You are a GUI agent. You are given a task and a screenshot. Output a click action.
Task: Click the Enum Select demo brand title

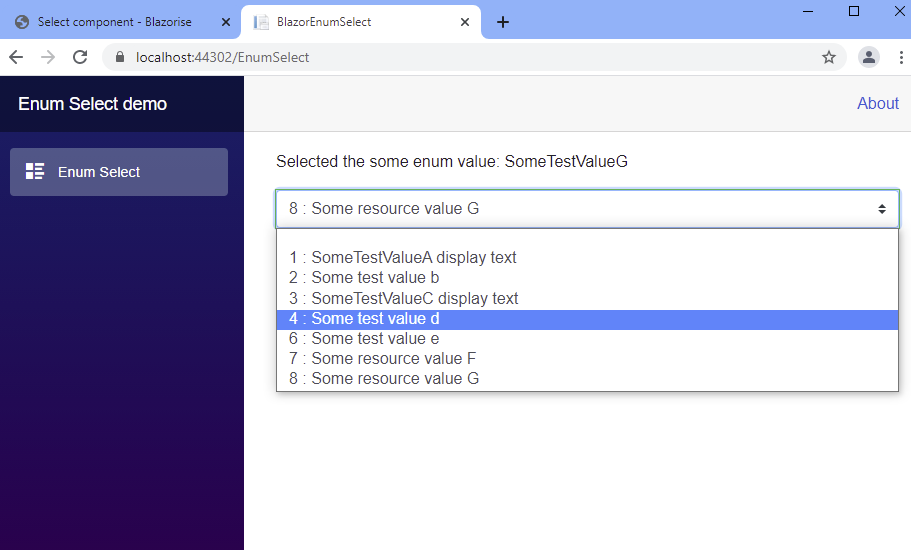pyautogui.click(x=92, y=104)
